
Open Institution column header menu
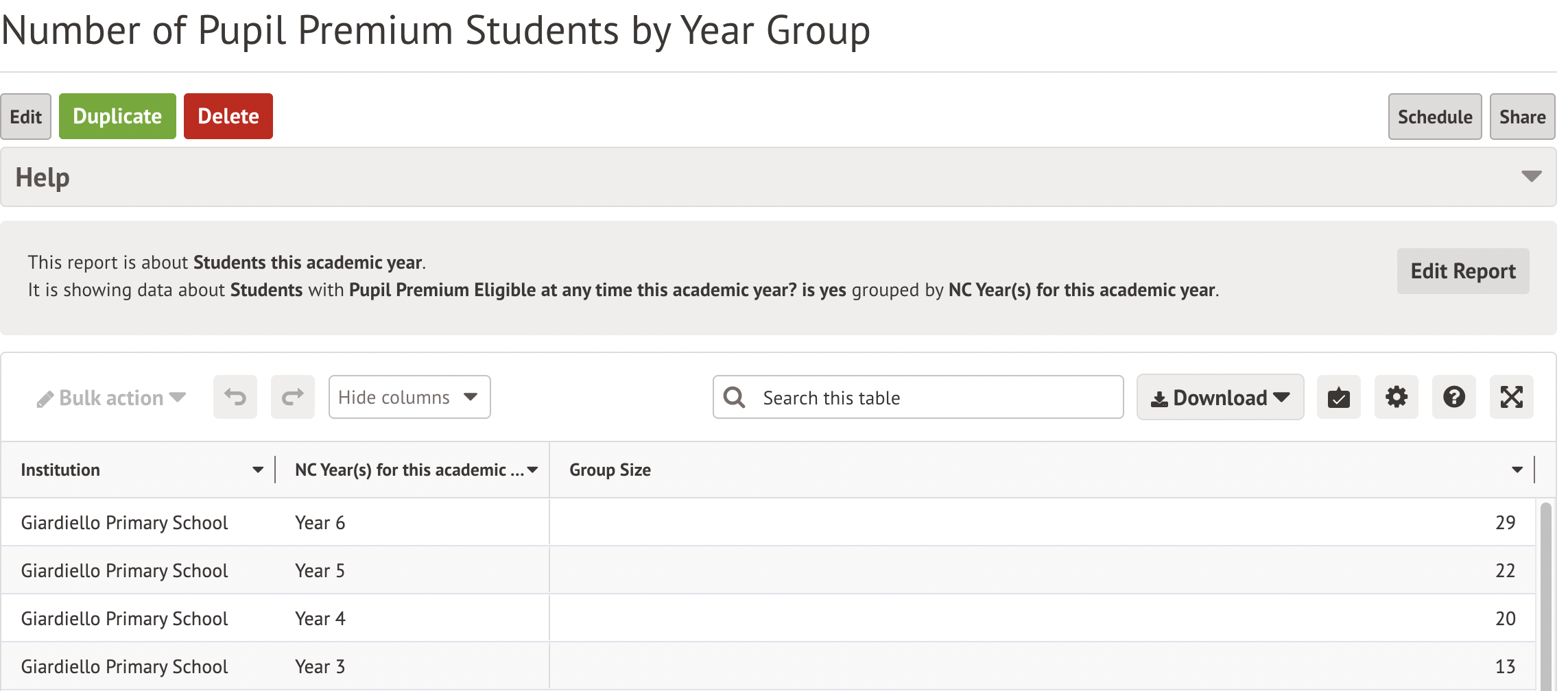tap(258, 470)
